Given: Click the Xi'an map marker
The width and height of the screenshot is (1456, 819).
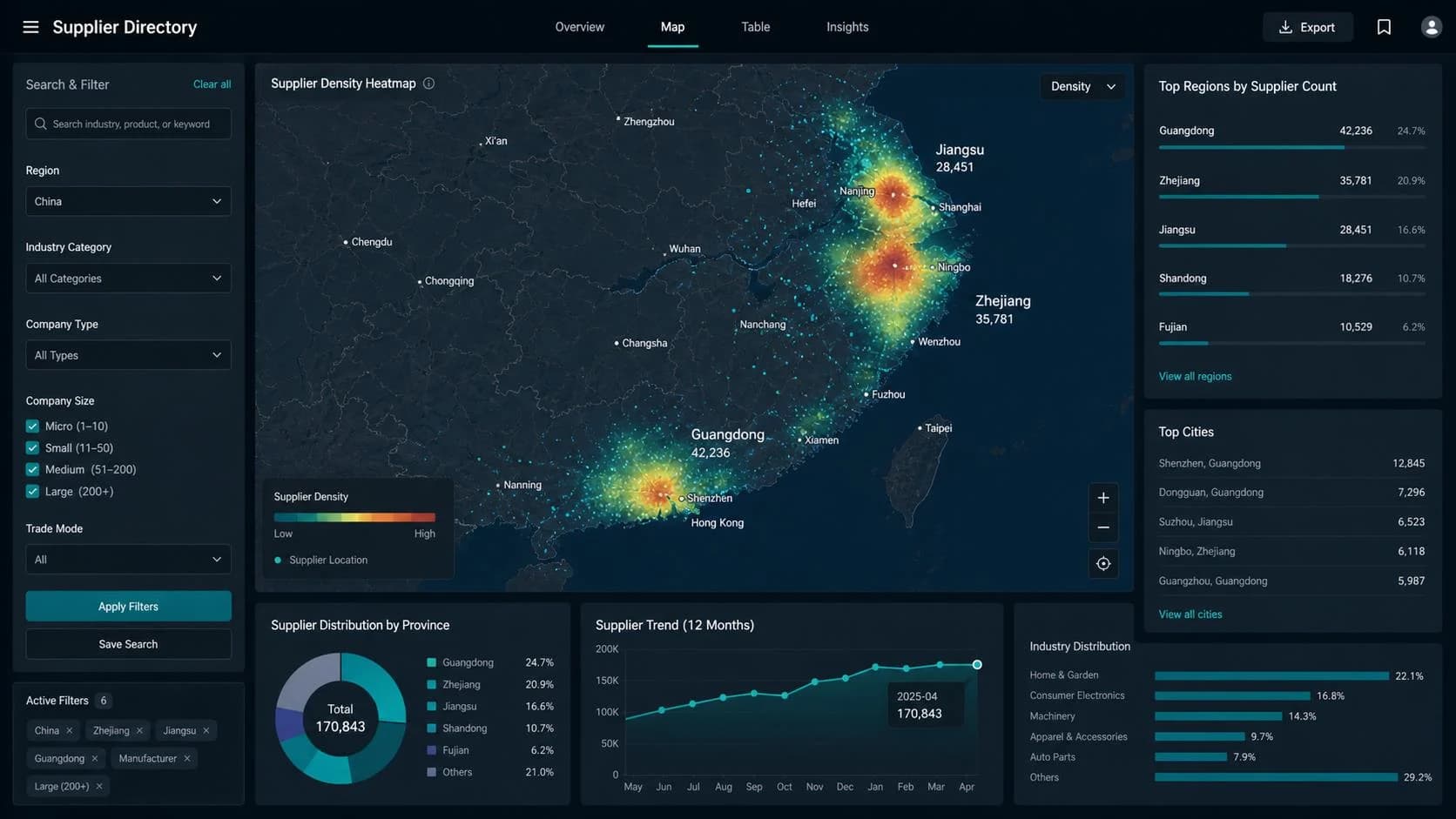Looking at the screenshot, I should [x=481, y=143].
